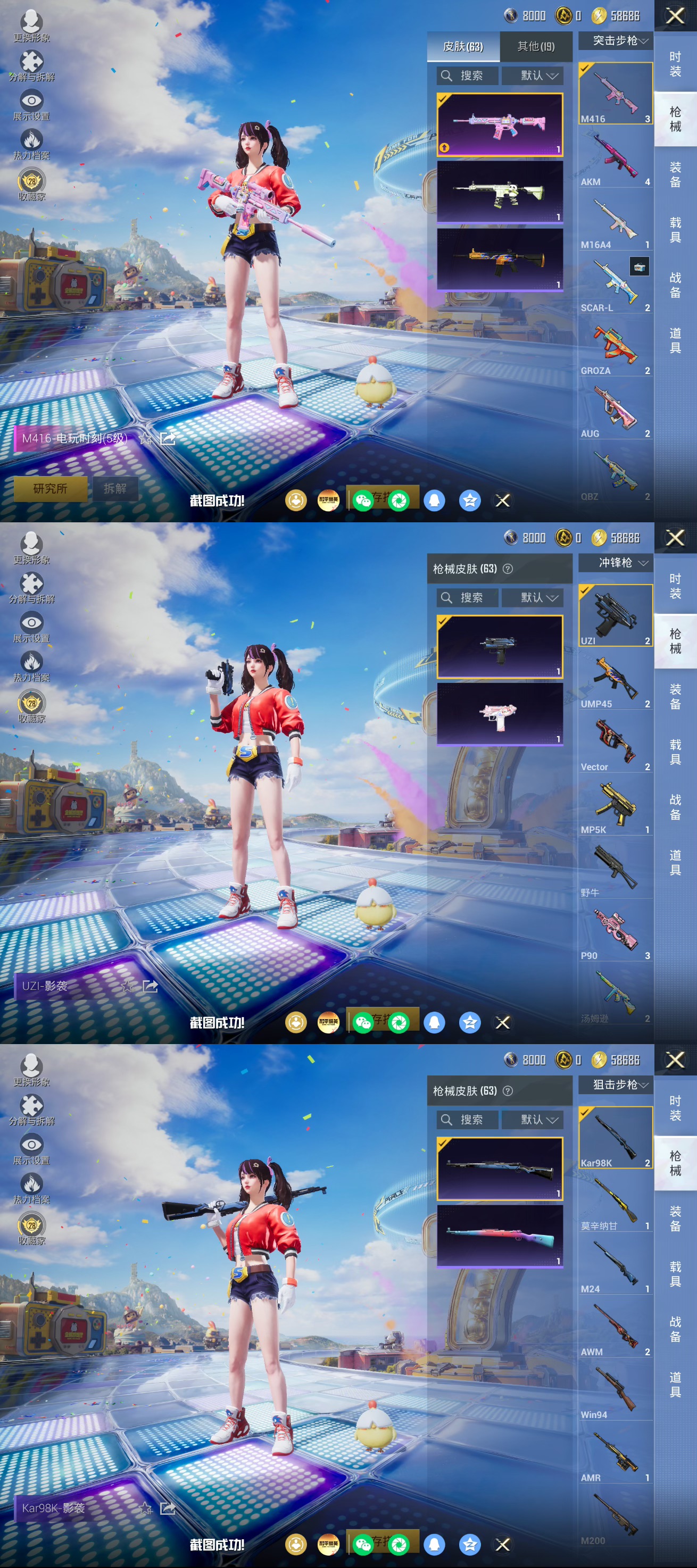Click the 研究所 button
Screen dimensions: 697x1568
point(51,489)
